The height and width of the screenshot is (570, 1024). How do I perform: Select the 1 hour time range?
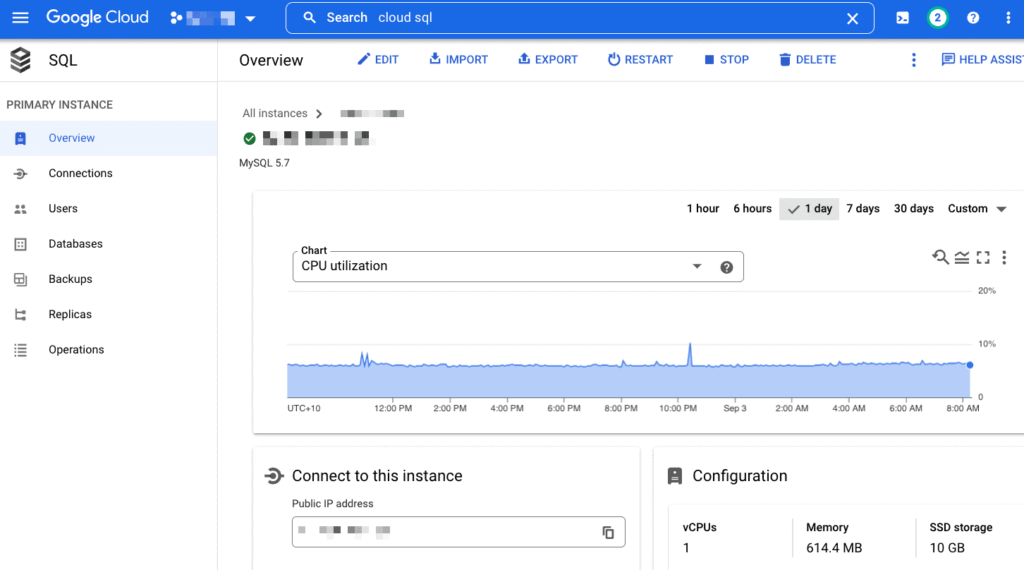click(x=703, y=208)
